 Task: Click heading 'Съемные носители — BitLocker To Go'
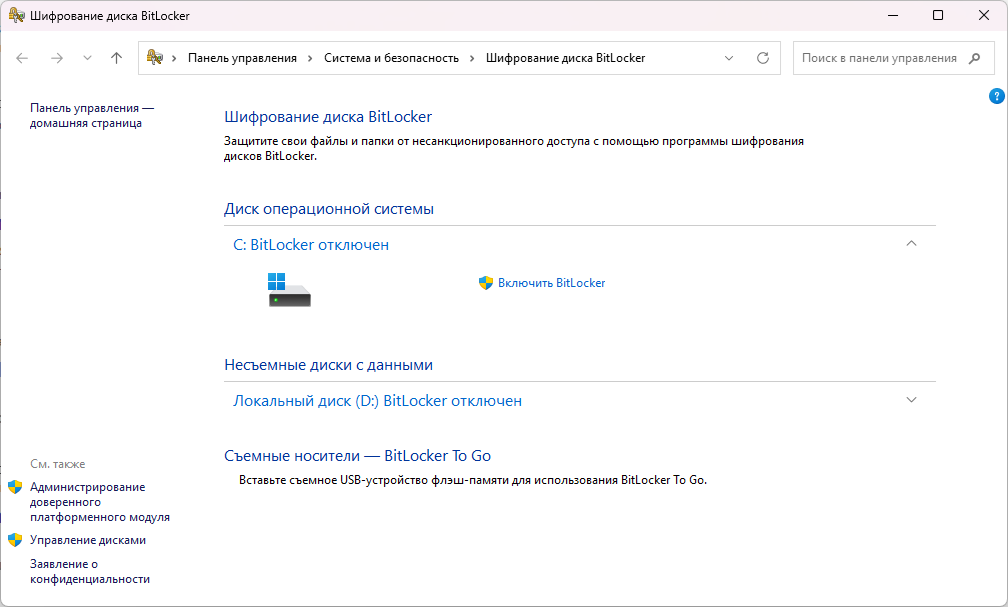coord(357,456)
